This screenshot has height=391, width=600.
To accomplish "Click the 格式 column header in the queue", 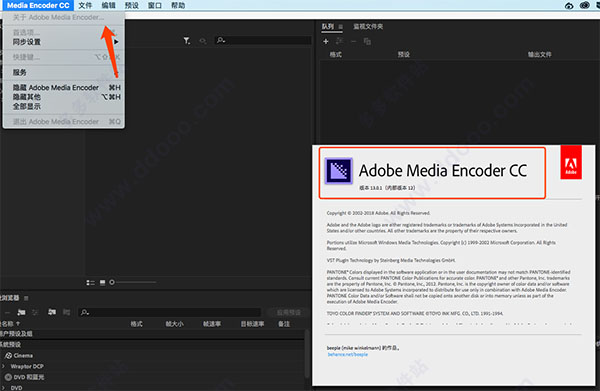I will tap(336, 54).
